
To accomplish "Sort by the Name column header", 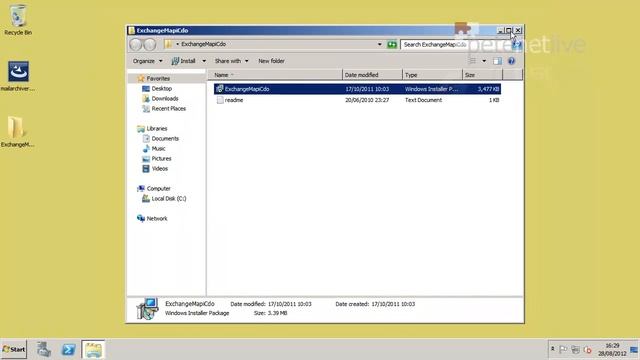I will tap(275, 75).
